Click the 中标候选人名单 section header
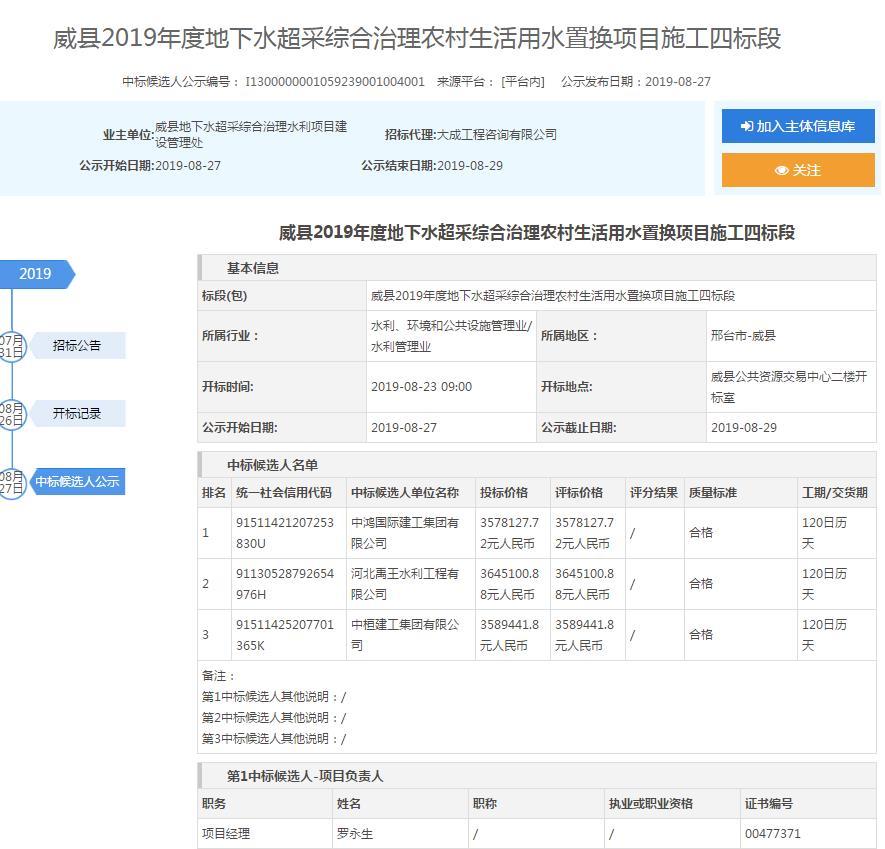Screen dimensions: 885x849 click(x=272, y=465)
